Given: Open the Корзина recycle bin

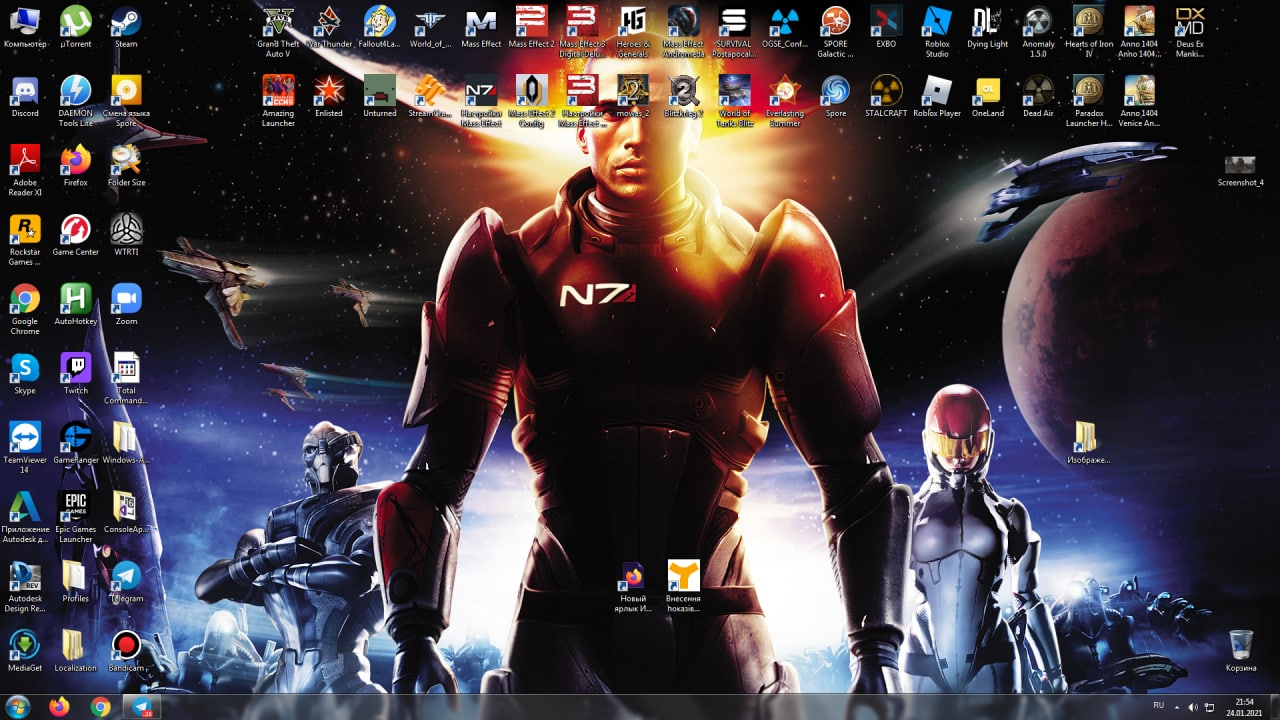Looking at the screenshot, I should click(1241, 651).
